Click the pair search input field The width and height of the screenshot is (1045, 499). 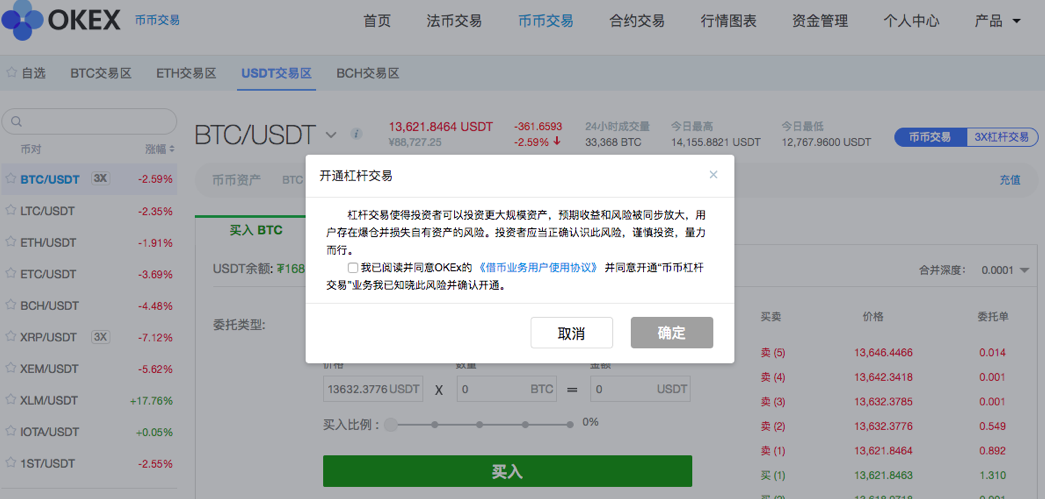(89, 122)
